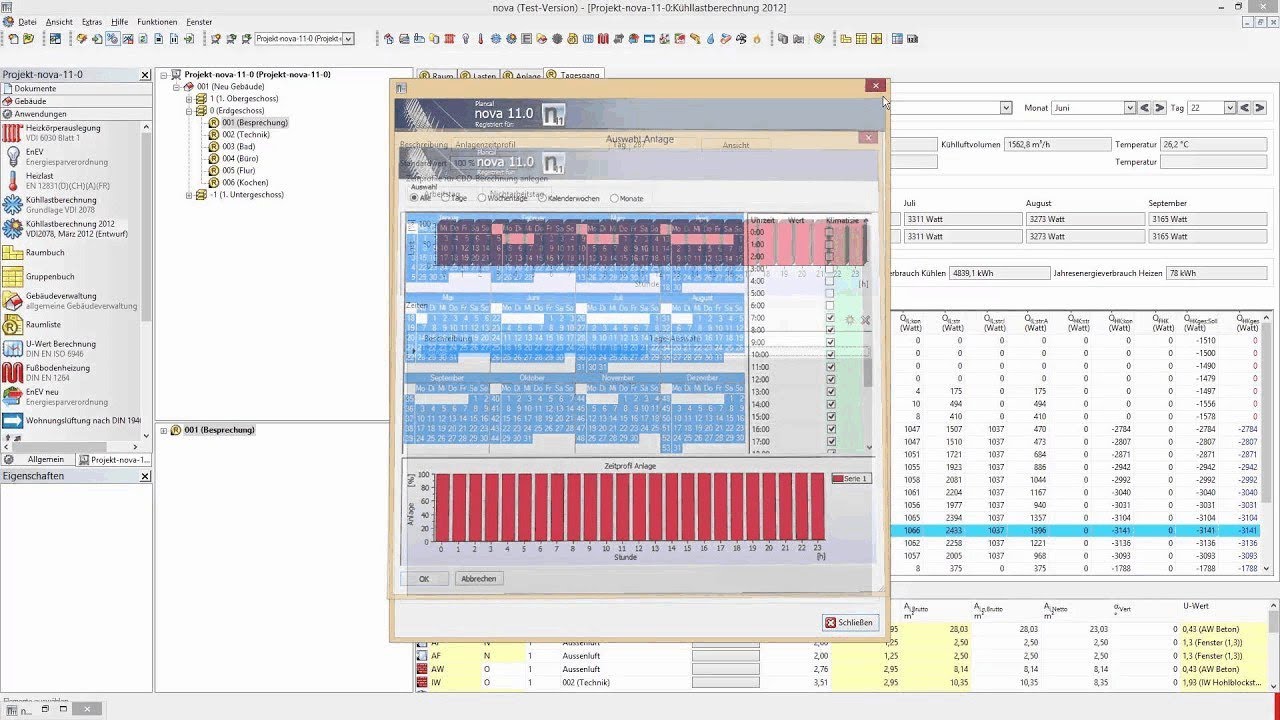The width and height of the screenshot is (1280, 720).
Task: Toggle the 13:00 checkbox
Action: 830,392
